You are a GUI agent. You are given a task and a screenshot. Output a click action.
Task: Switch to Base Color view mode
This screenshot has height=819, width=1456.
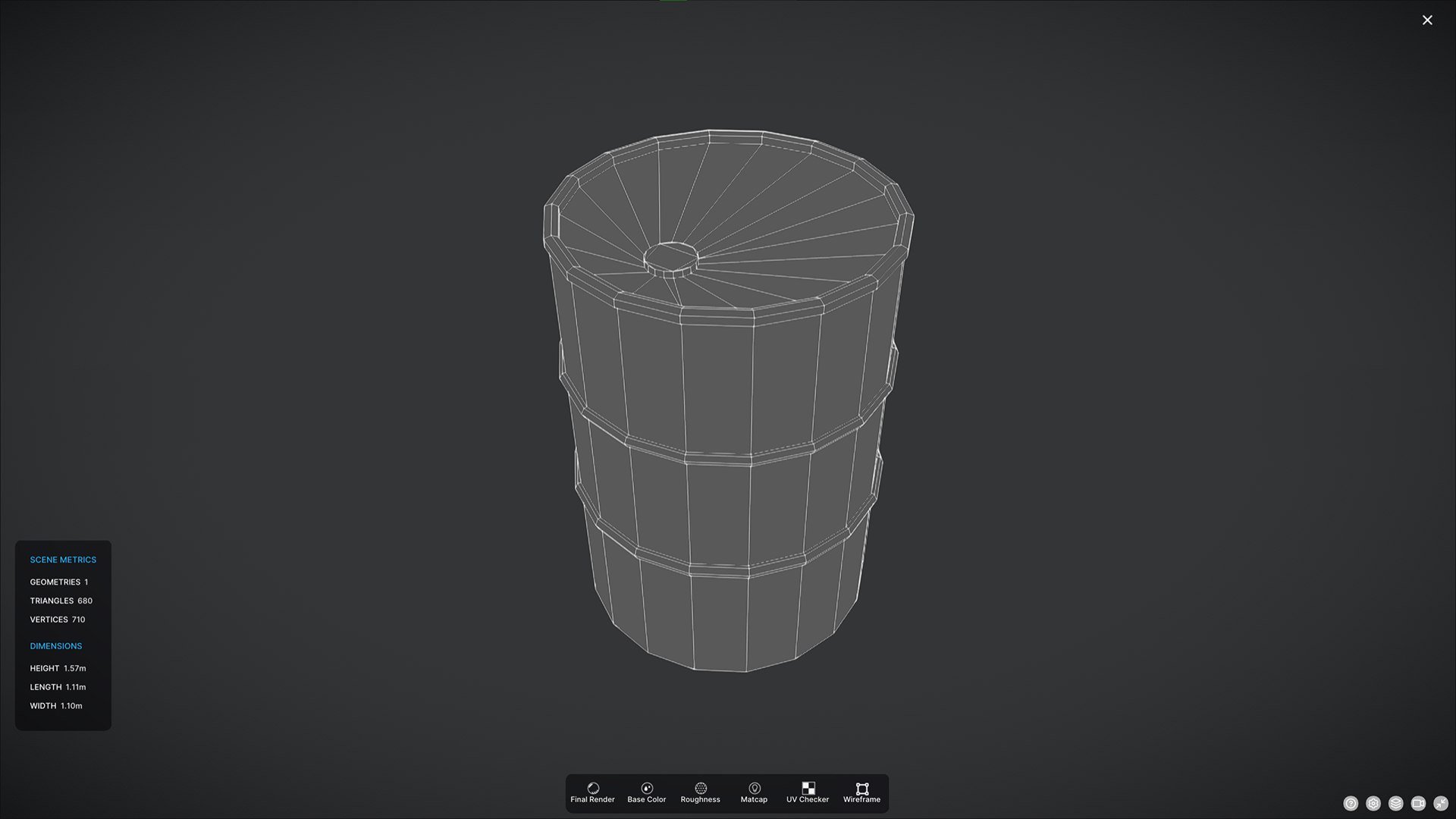[646, 793]
